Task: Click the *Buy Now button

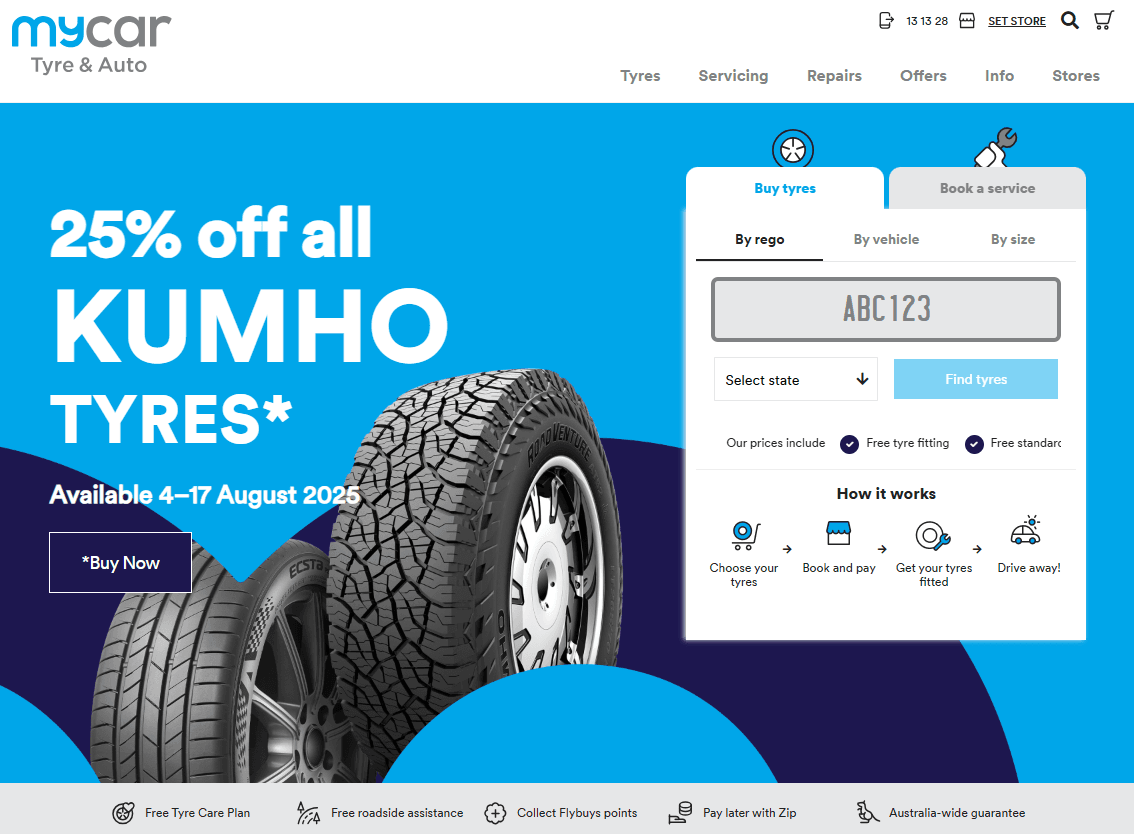Action: click(120, 563)
